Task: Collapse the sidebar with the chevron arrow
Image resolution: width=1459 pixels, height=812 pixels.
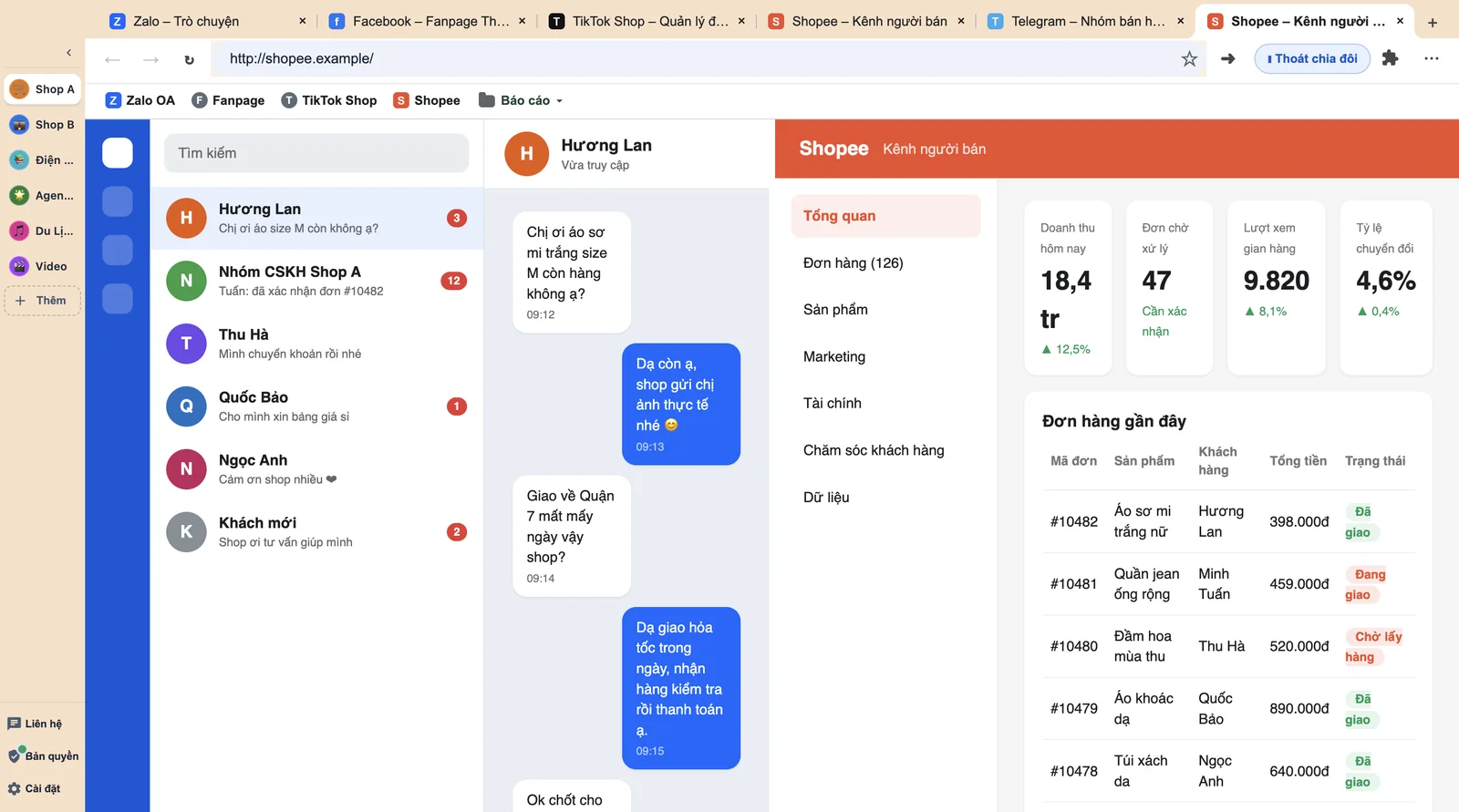Action: [68, 53]
